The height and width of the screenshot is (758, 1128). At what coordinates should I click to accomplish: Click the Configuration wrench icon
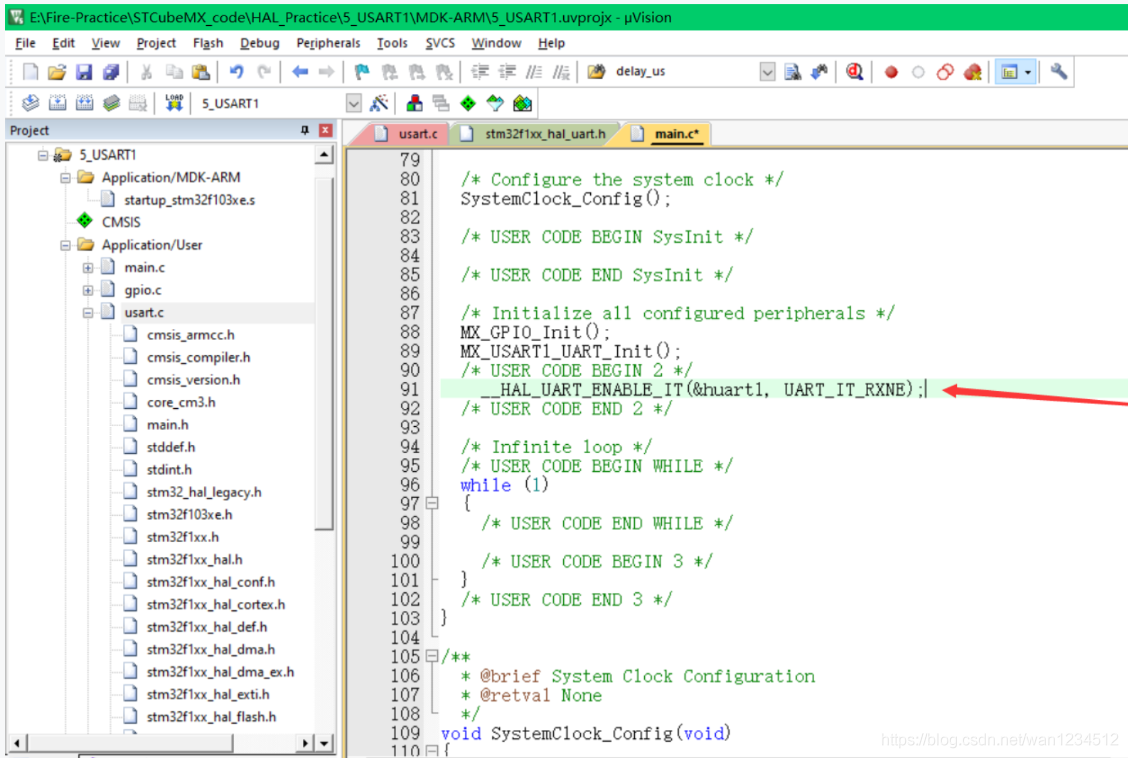point(1058,72)
